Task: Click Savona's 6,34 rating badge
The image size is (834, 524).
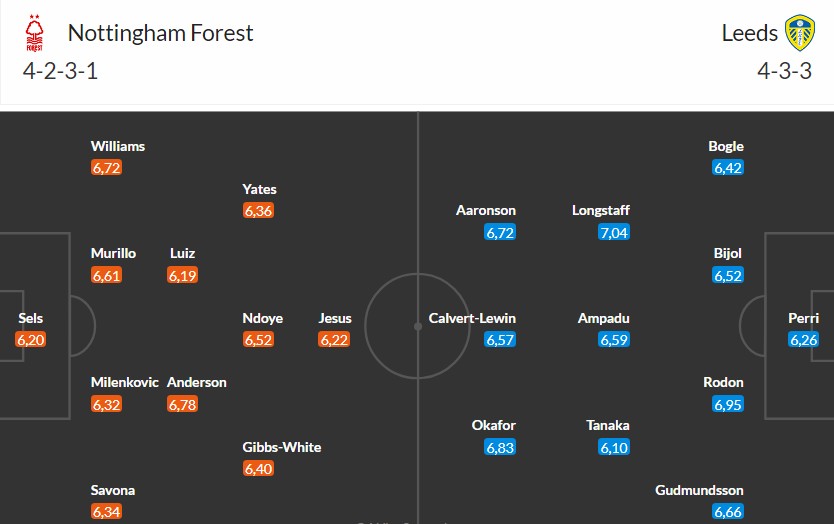Action: point(106,512)
